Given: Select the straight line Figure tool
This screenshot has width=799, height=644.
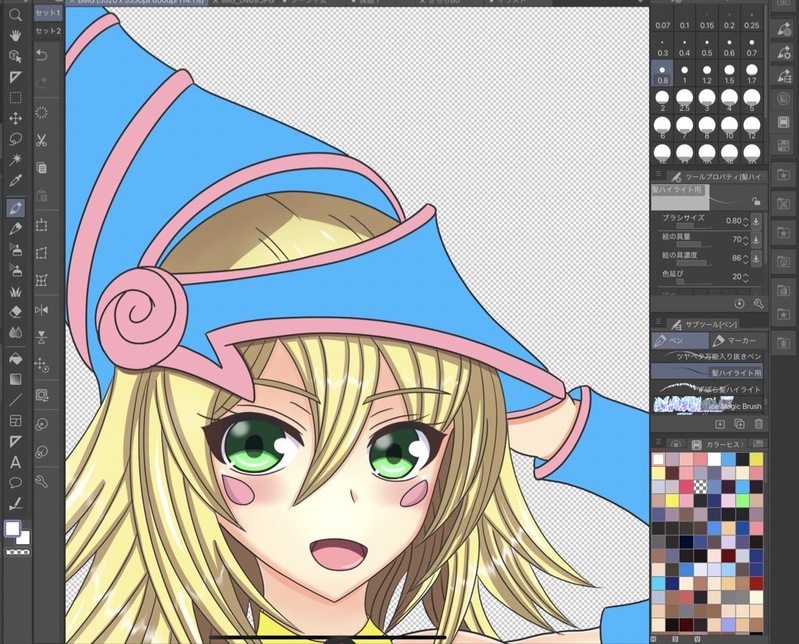Looking at the screenshot, I should (x=15, y=400).
